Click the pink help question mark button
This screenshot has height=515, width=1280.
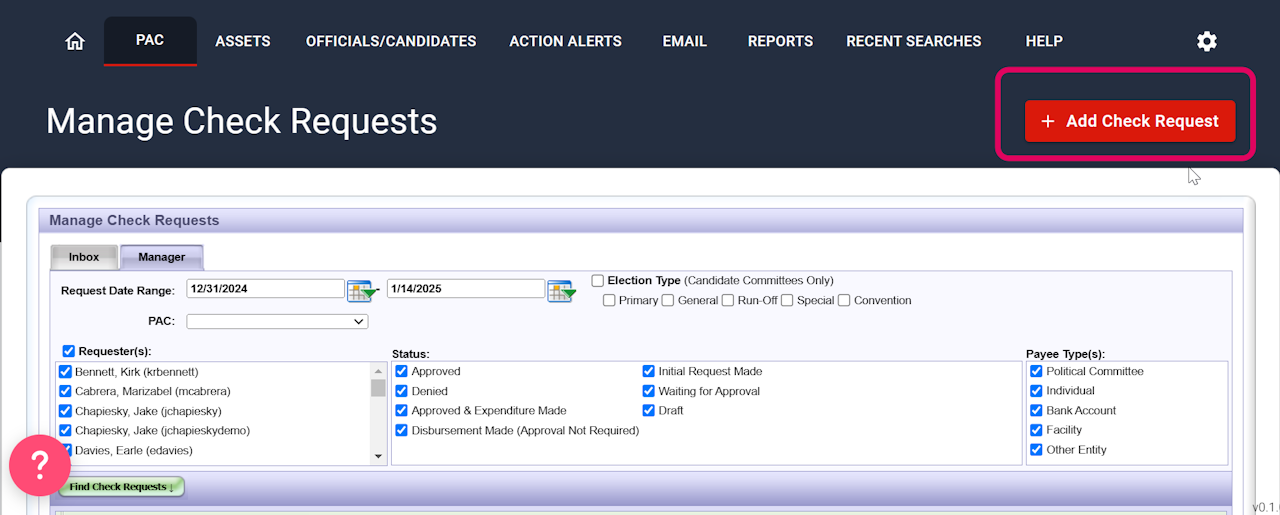click(40, 465)
